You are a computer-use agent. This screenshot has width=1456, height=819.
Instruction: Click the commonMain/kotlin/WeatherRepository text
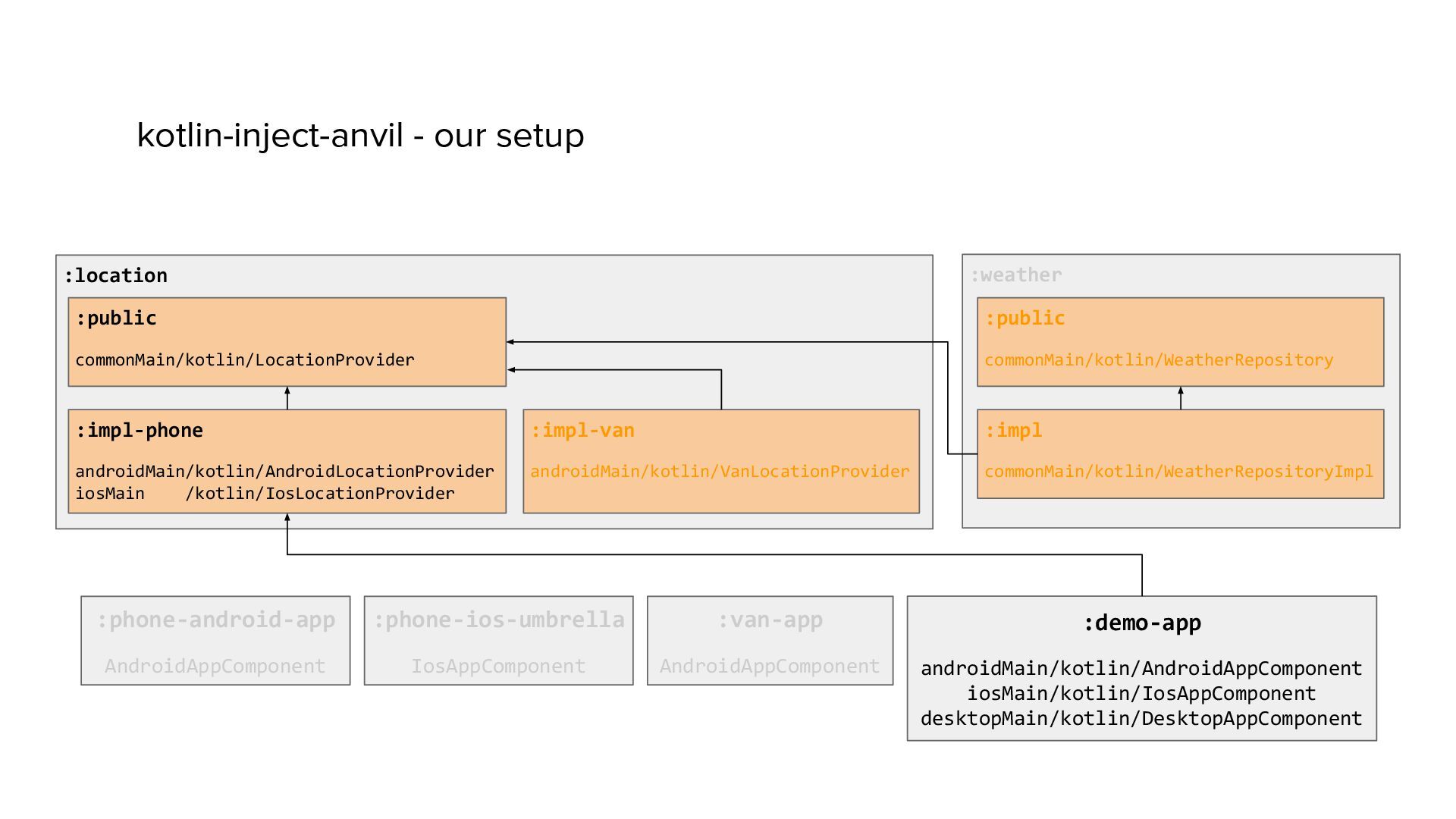tap(1158, 359)
